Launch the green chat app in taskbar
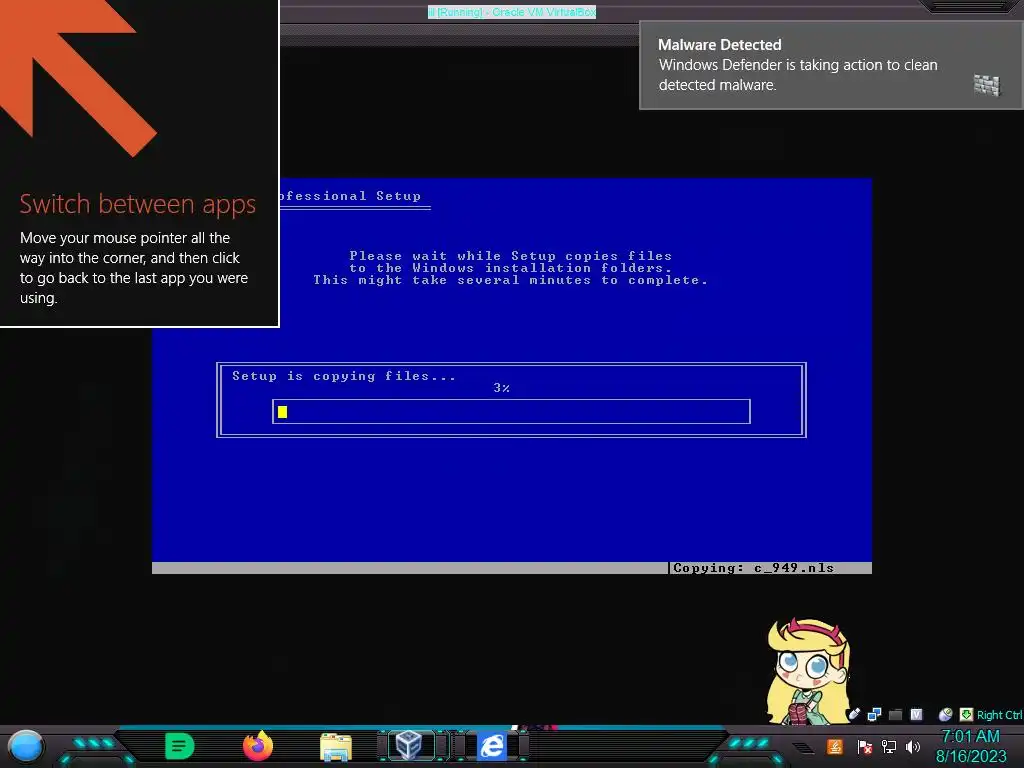The height and width of the screenshot is (768, 1024). pyautogui.click(x=180, y=746)
